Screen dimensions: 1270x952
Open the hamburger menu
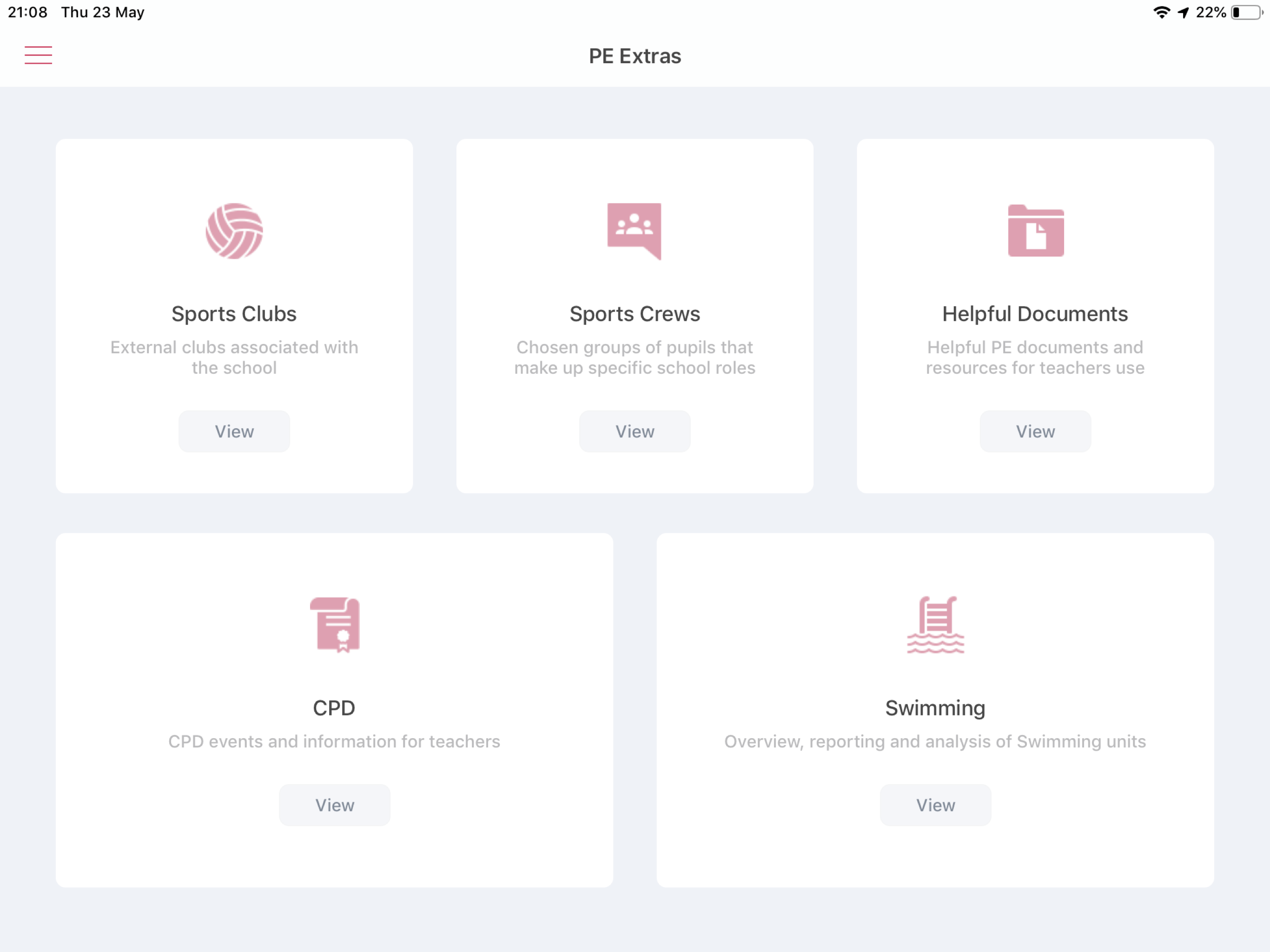point(39,55)
